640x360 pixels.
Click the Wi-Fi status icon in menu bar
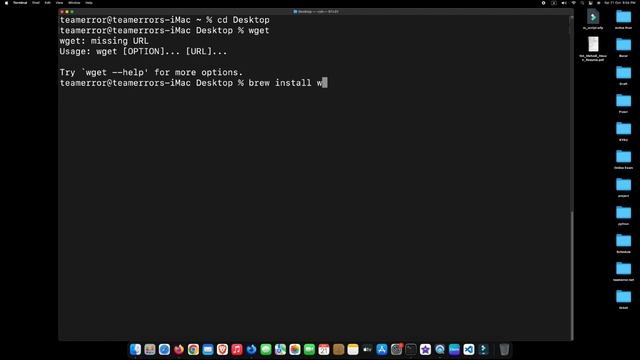coord(573,3)
